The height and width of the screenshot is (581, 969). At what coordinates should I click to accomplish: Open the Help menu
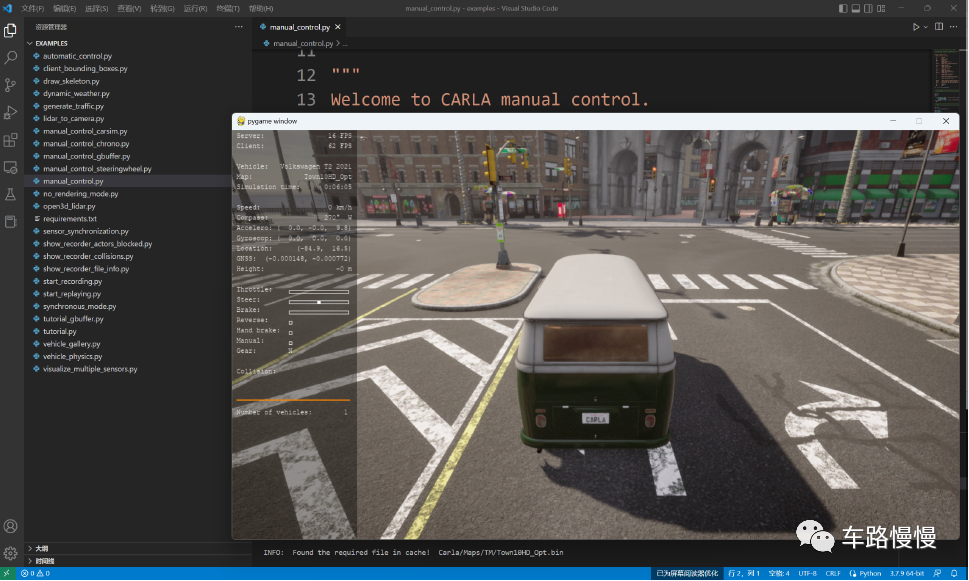(x=261, y=9)
